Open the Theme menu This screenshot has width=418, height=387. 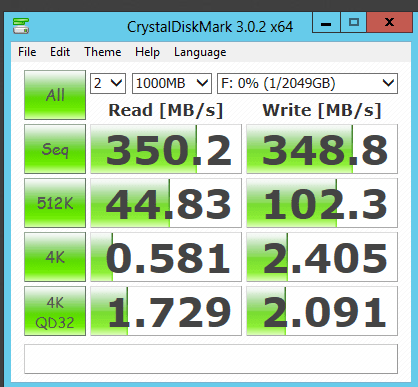click(103, 52)
